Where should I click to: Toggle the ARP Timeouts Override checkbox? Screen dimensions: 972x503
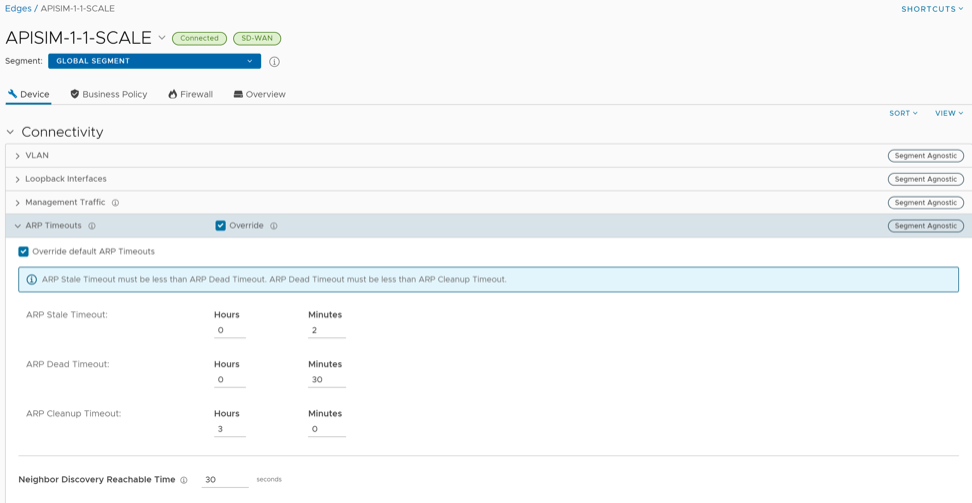[x=221, y=226]
